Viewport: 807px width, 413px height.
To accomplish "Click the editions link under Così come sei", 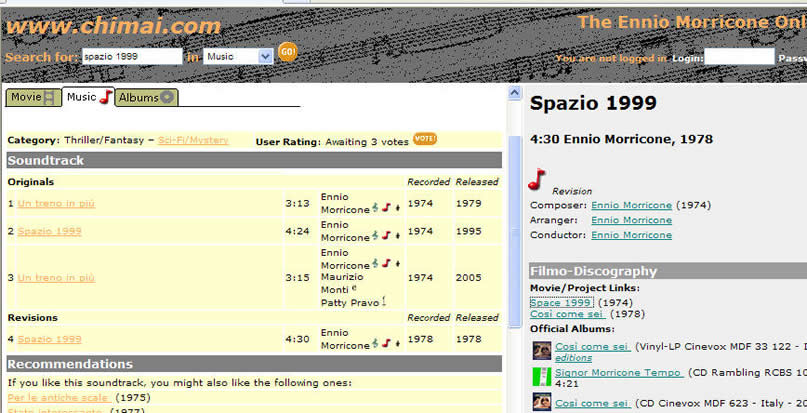I will pyautogui.click(x=573, y=358).
